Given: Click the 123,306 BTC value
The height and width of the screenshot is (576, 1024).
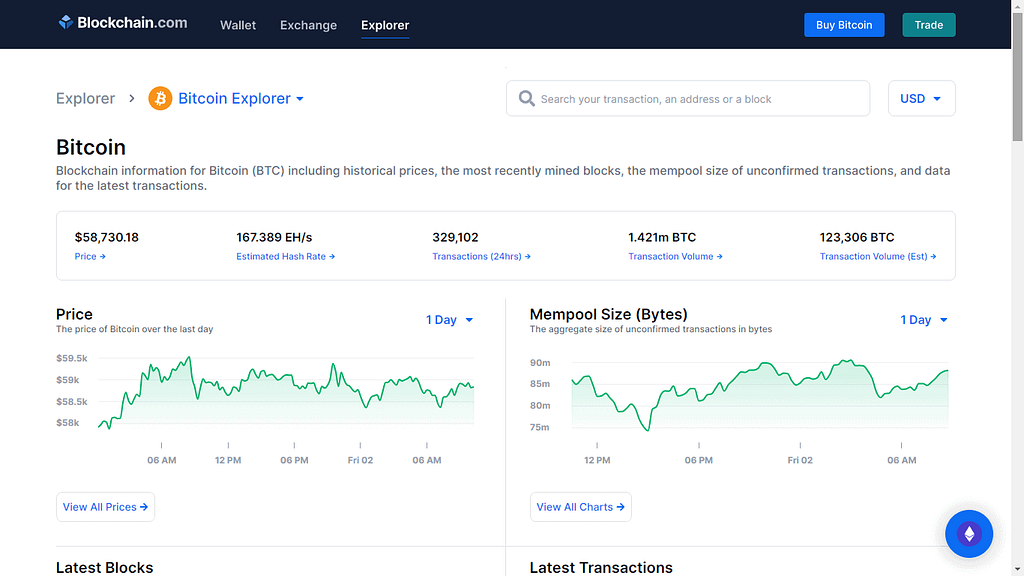Looking at the screenshot, I should [x=857, y=237].
